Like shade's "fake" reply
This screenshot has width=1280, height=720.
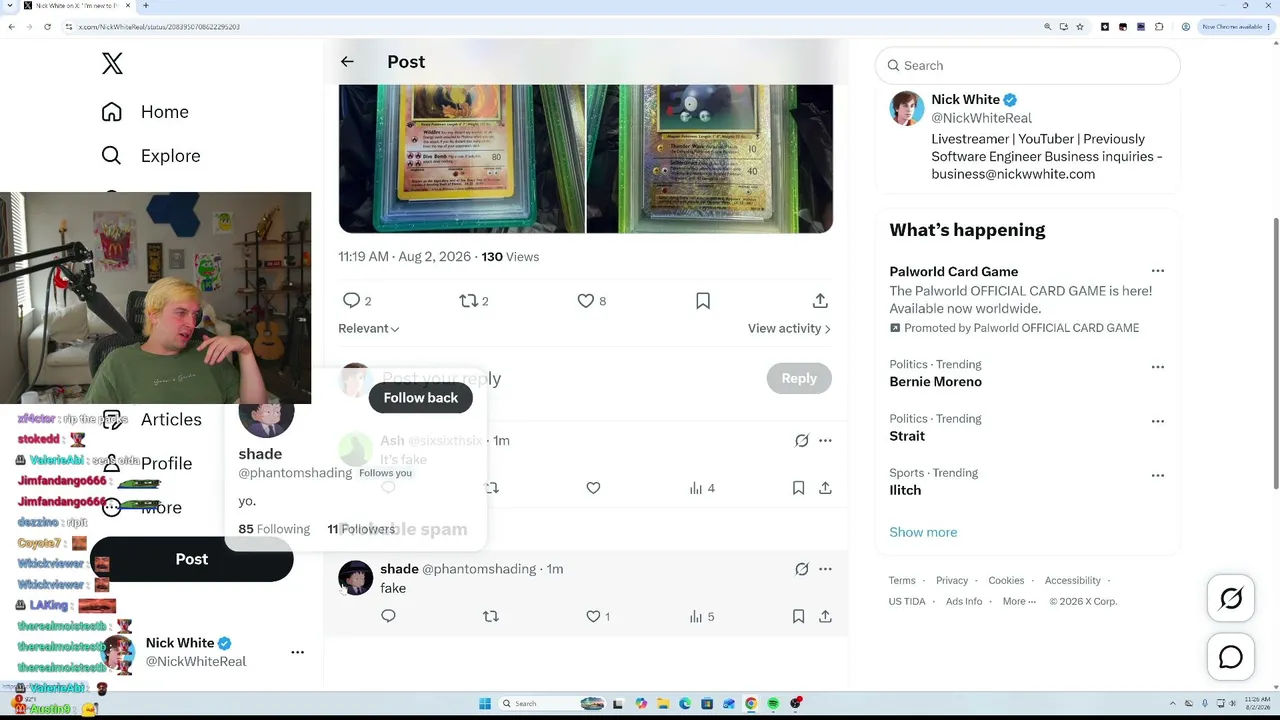pos(593,616)
